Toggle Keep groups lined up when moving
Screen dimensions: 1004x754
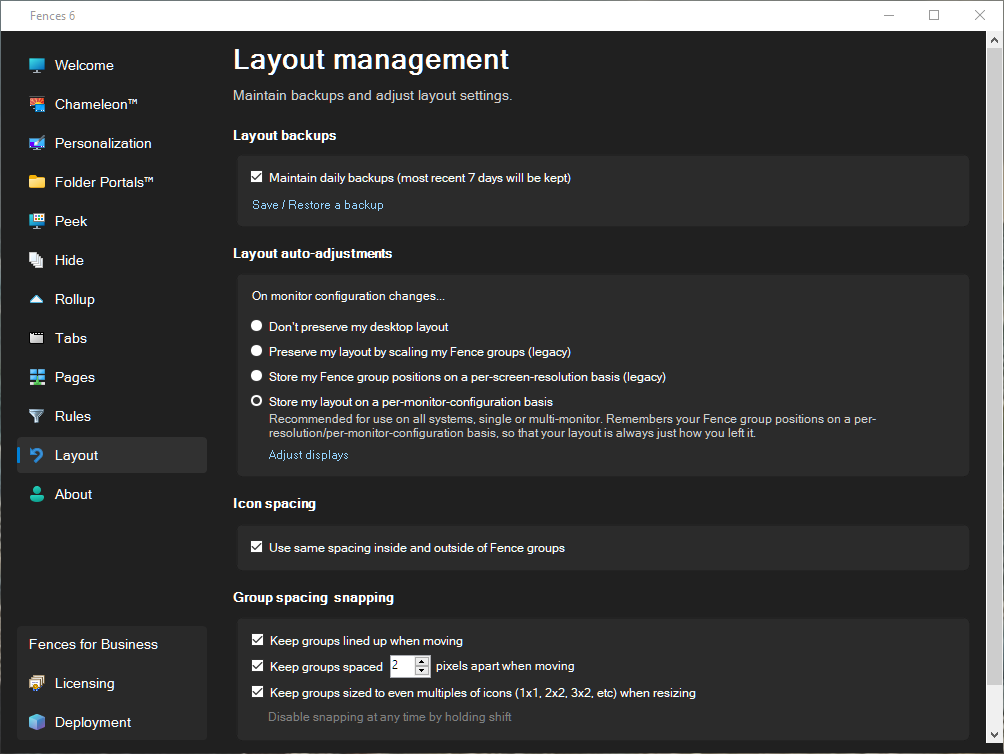pyautogui.click(x=258, y=641)
